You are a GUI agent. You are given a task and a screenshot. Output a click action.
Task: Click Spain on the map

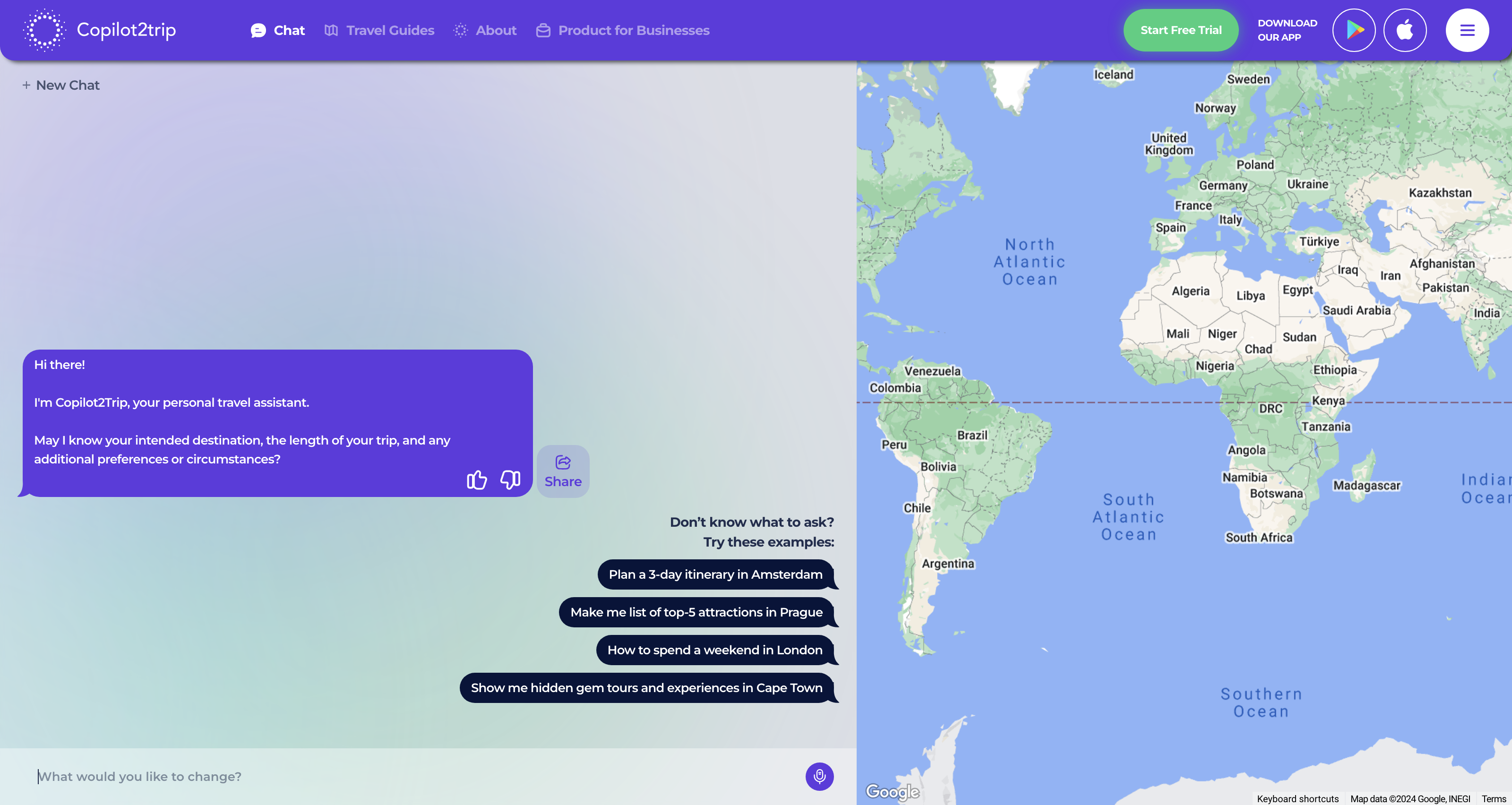tap(1170, 228)
